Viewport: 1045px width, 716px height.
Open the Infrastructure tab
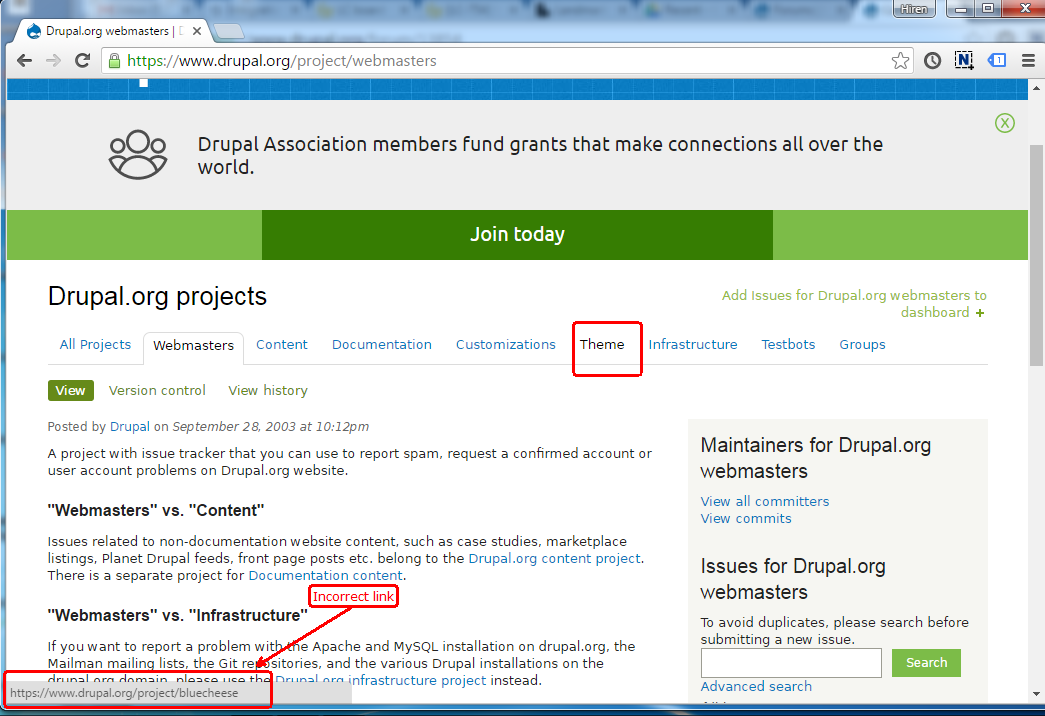pos(693,345)
